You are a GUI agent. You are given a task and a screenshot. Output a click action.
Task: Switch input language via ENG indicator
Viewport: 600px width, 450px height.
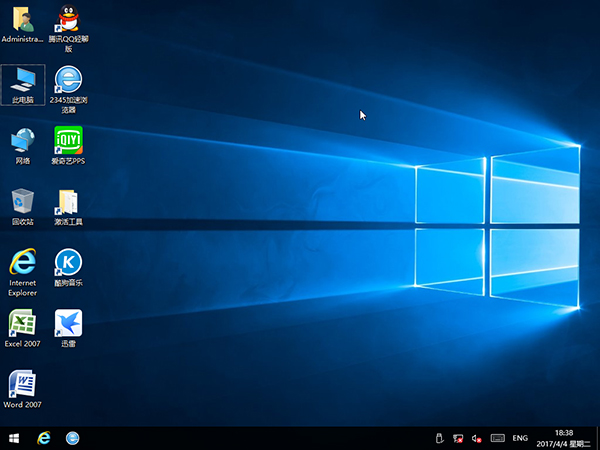click(x=520, y=438)
